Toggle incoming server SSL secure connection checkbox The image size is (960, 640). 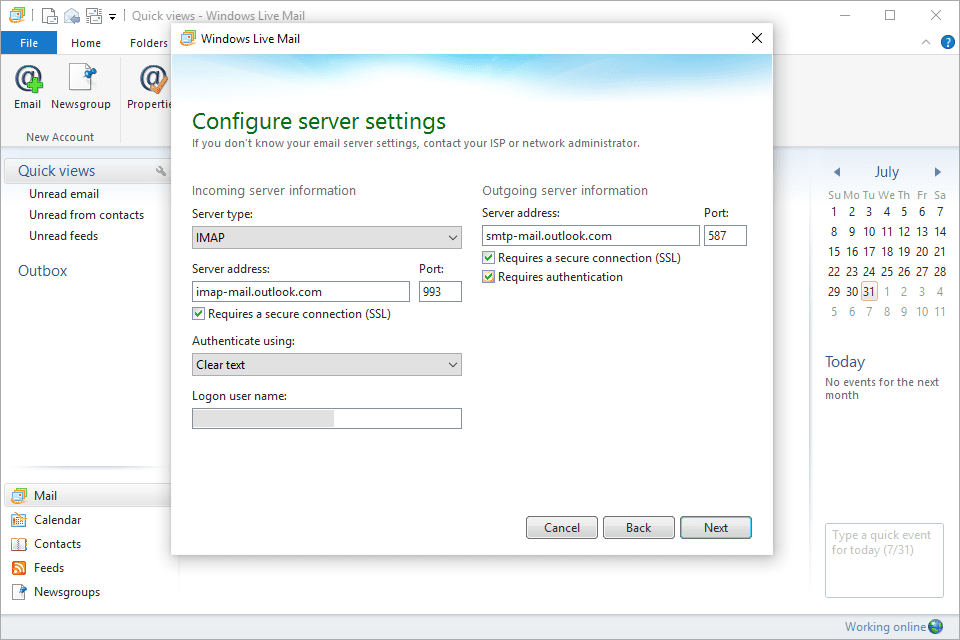click(x=198, y=314)
